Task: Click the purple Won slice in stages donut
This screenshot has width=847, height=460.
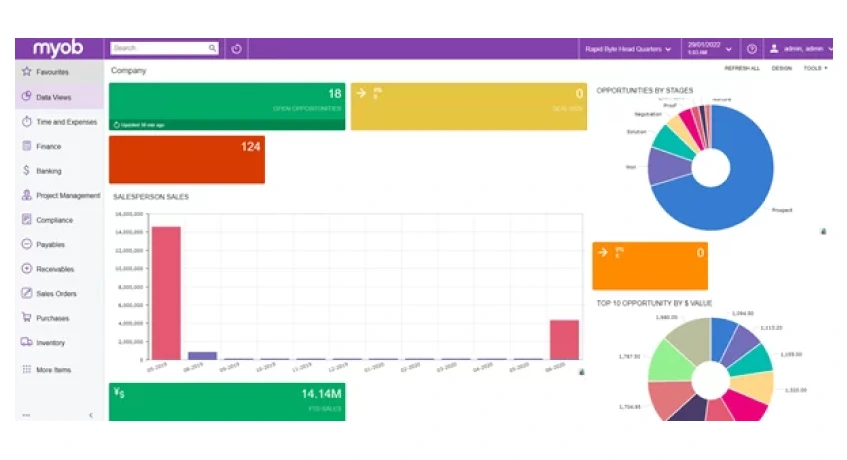Action: [x=668, y=166]
